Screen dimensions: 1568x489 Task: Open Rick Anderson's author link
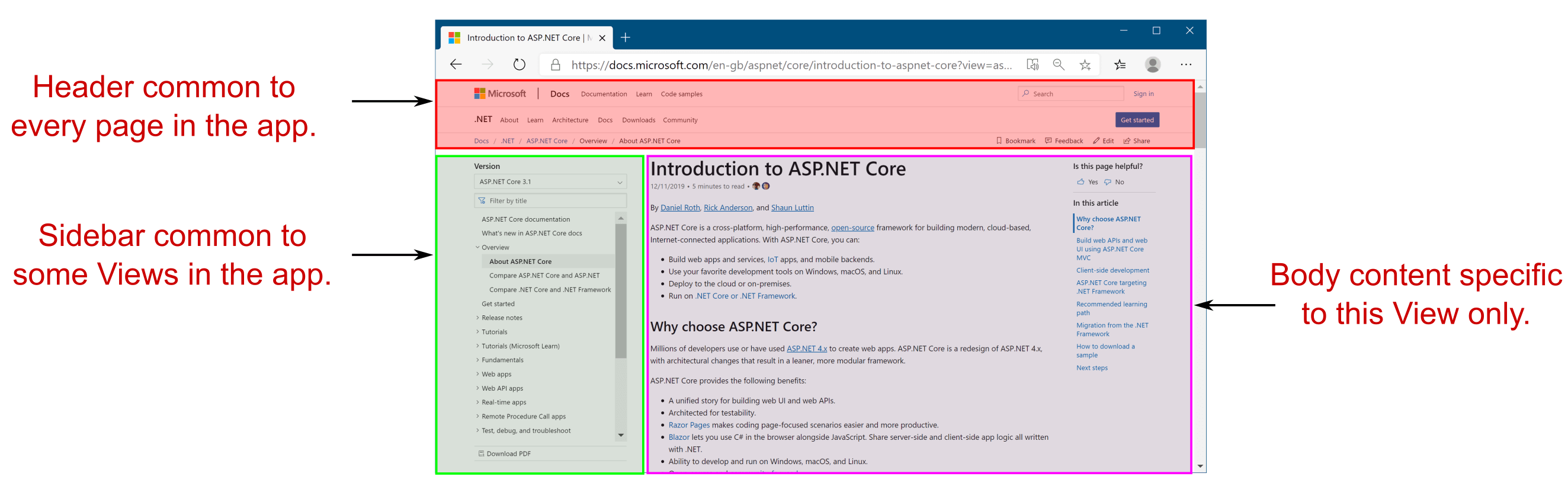tap(727, 207)
